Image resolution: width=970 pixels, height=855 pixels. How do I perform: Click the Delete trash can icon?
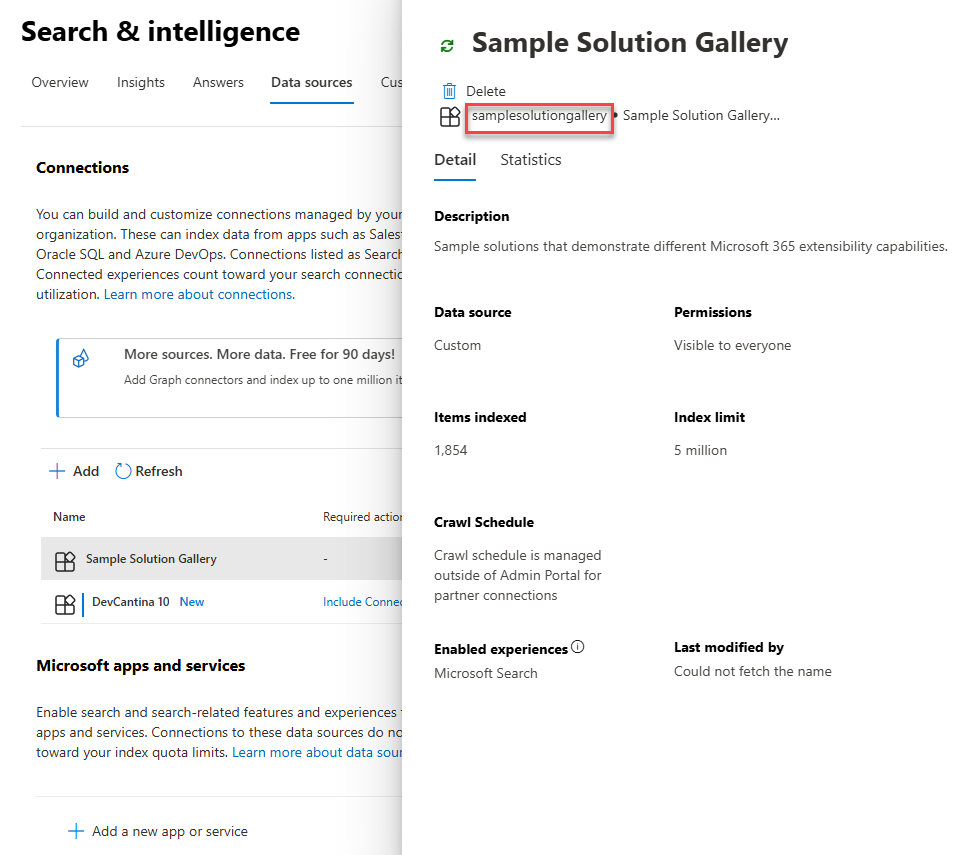(450, 91)
